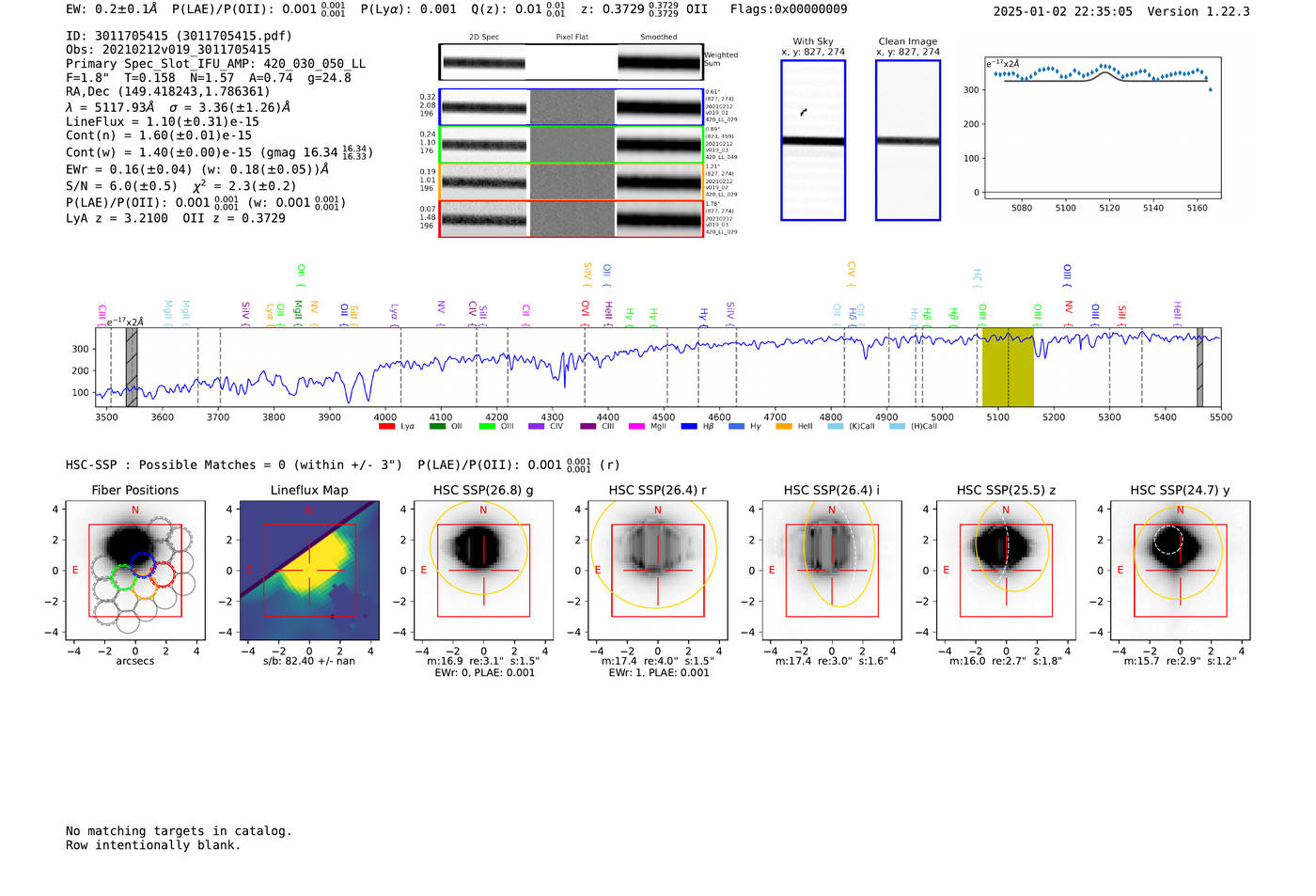Click the Clean Image panel

[908, 140]
